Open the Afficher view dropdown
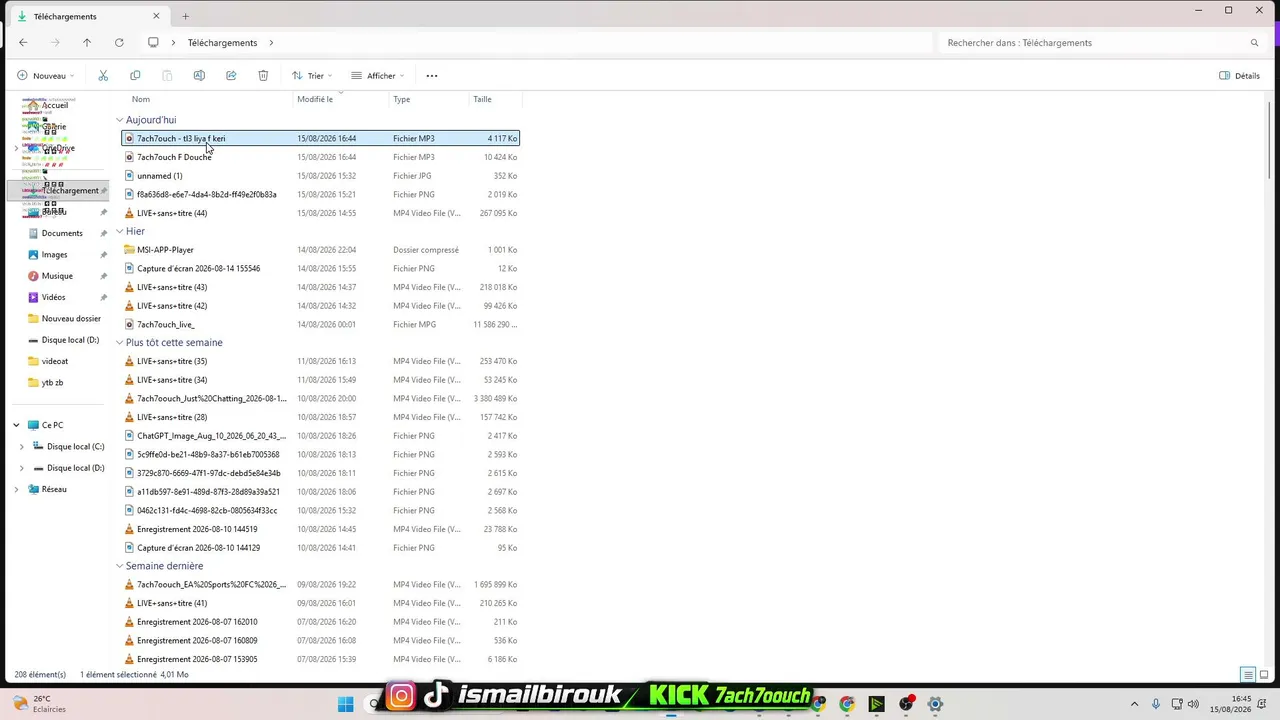 point(378,76)
